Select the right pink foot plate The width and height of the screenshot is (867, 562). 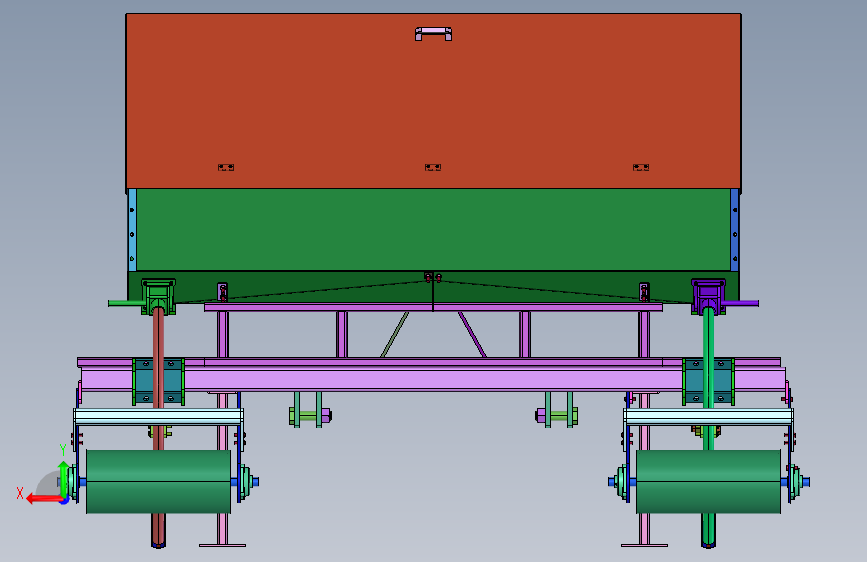(x=644, y=545)
